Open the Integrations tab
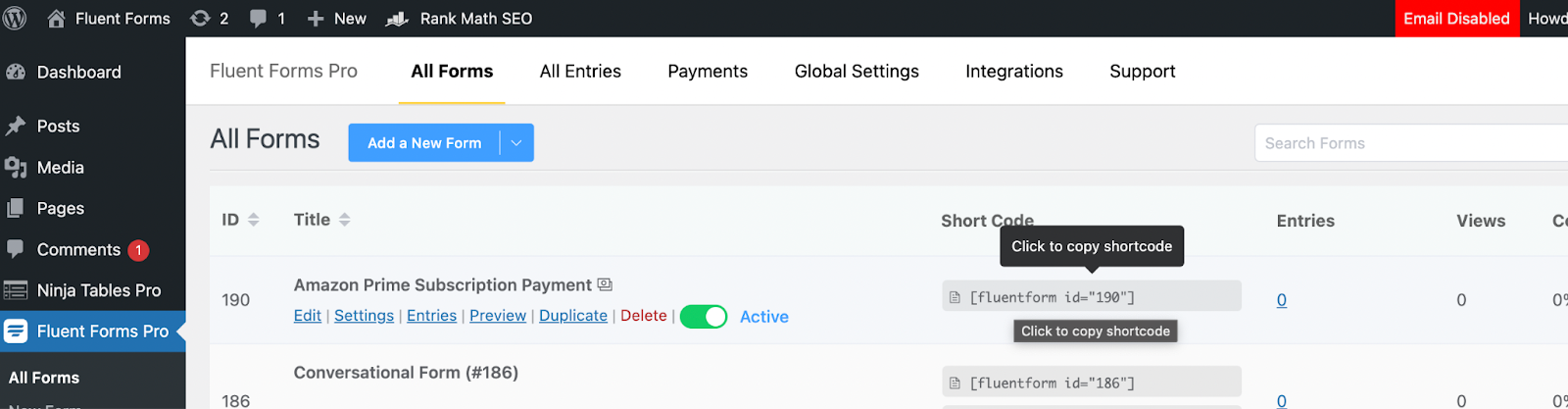 coord(1014,72)
